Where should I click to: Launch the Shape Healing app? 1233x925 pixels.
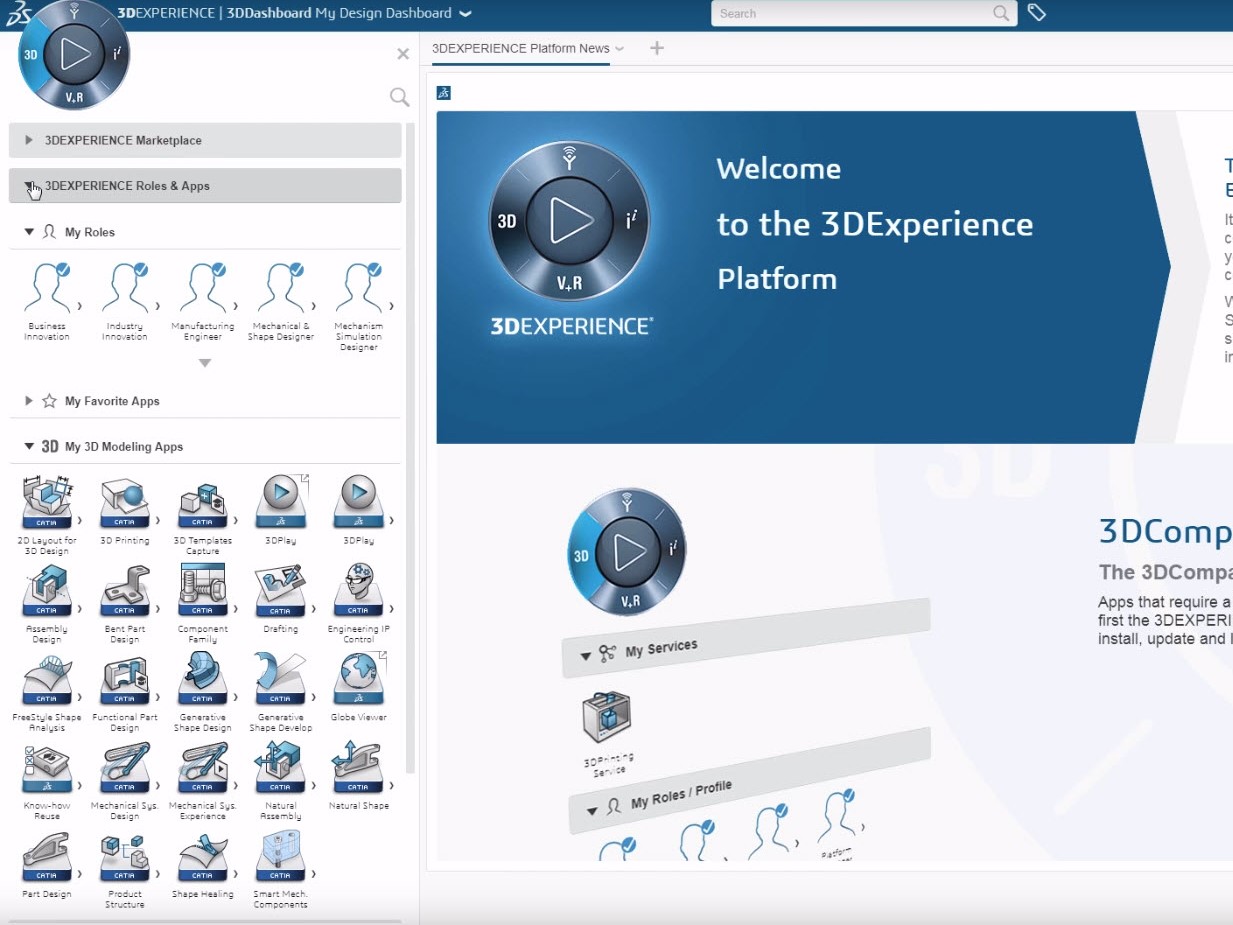point(203,856)
